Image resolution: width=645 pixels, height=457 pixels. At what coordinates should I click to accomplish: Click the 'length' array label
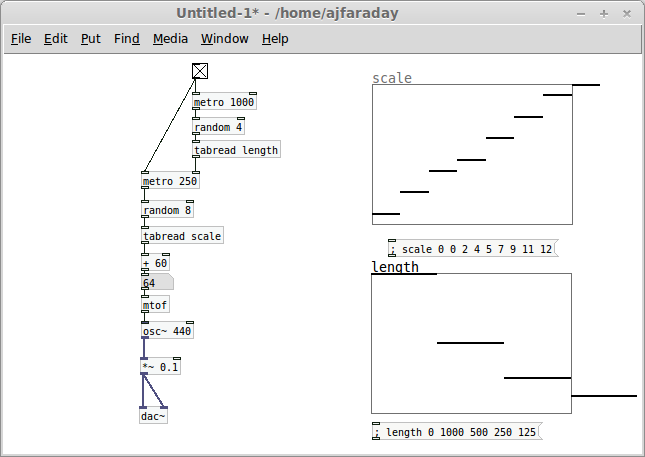[x=395, y=267]
